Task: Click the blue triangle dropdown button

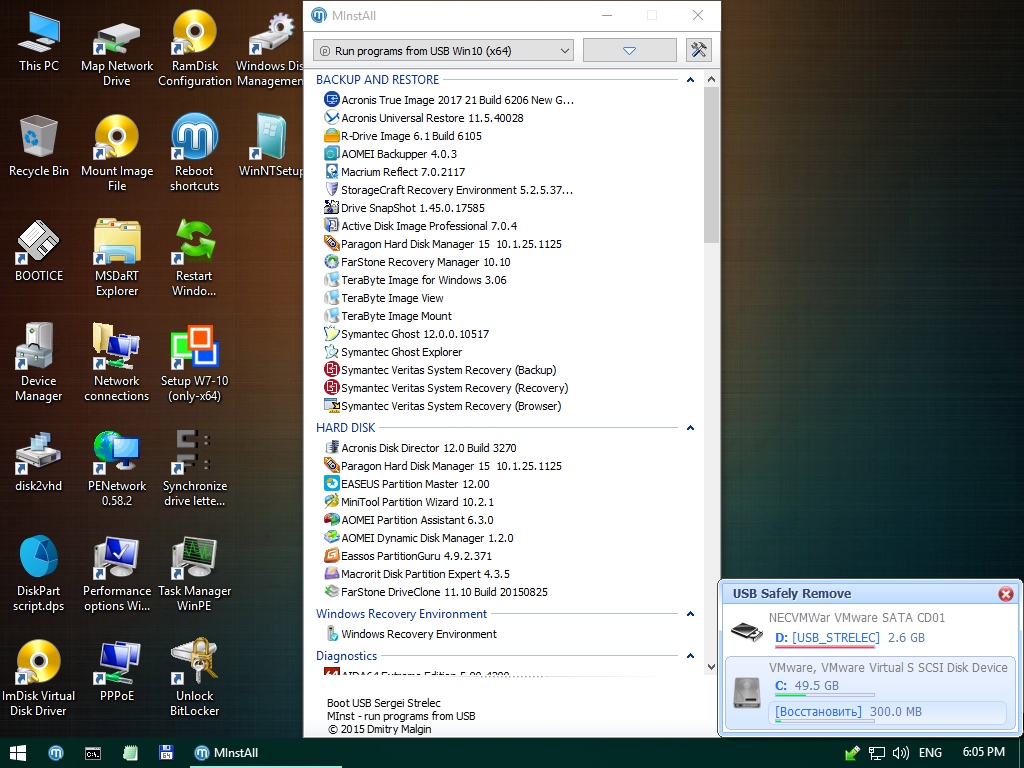Action: (630, 50)
